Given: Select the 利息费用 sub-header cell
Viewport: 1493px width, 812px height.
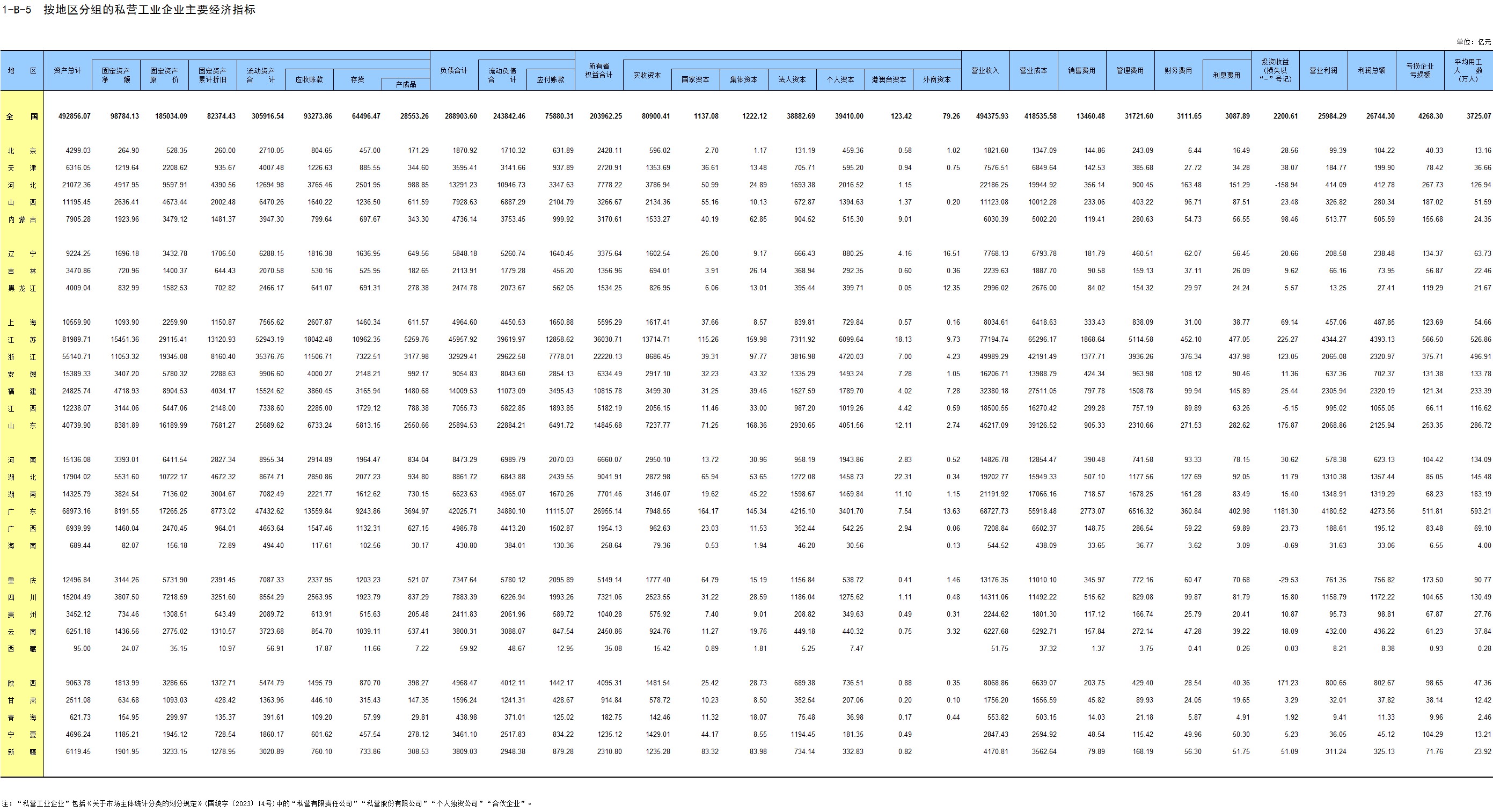Looking at the screenshot, I should tap(1226, 75).
